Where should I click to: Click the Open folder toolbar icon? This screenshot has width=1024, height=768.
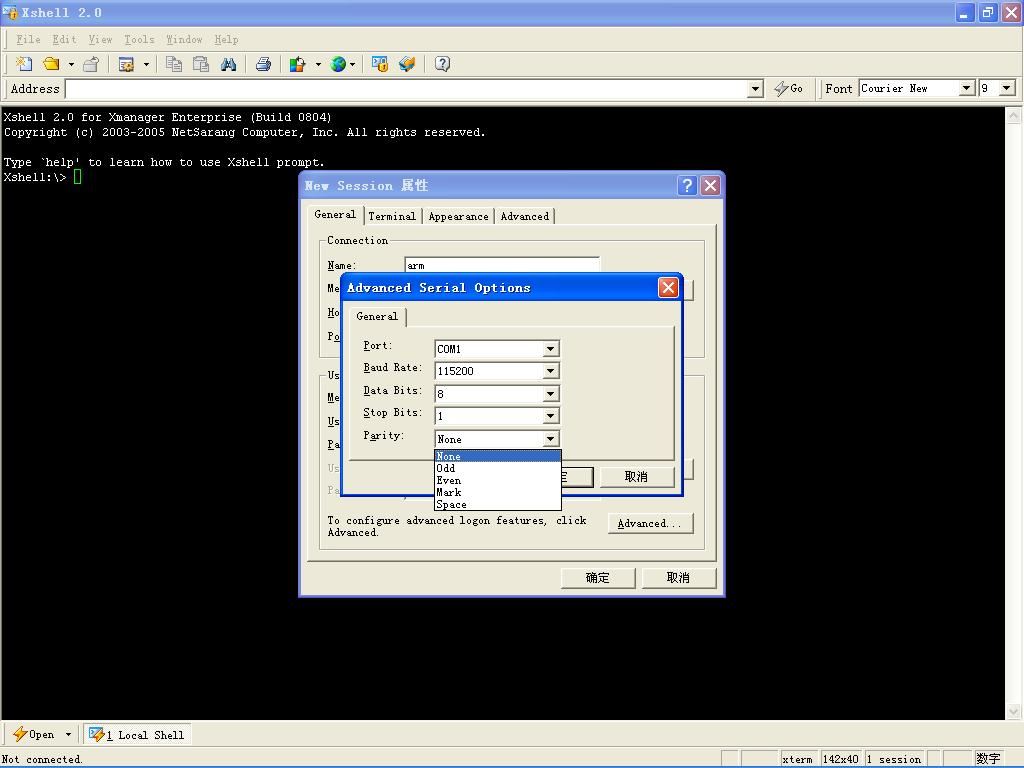pos(51,64)
